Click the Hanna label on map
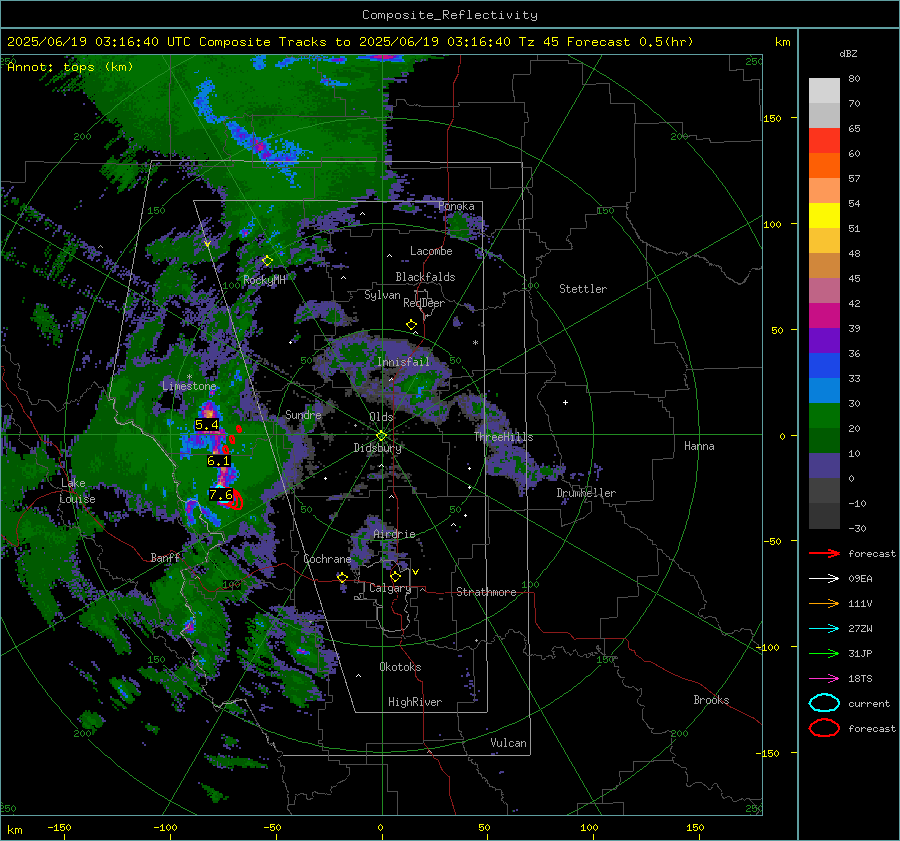Viewport: 900px width, 841px height. 699,446
